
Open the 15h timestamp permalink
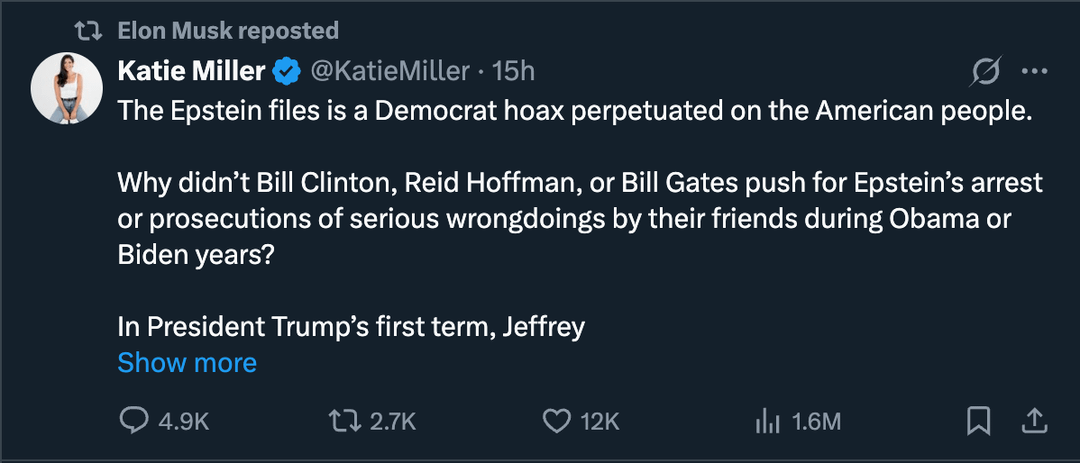point(514,71)
